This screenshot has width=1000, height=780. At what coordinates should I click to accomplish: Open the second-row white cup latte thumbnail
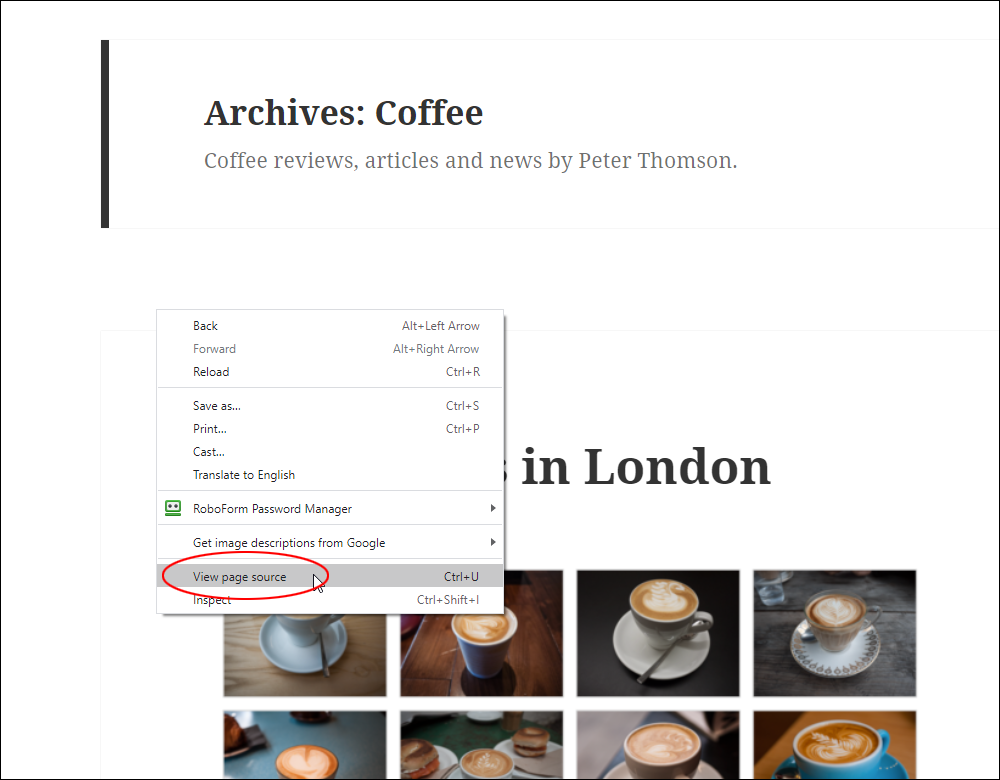658,745
